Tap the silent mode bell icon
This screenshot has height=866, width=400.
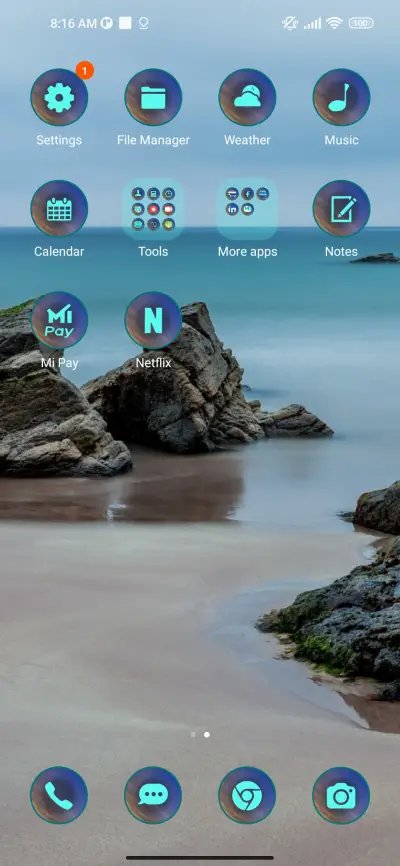tap(290, 23)
